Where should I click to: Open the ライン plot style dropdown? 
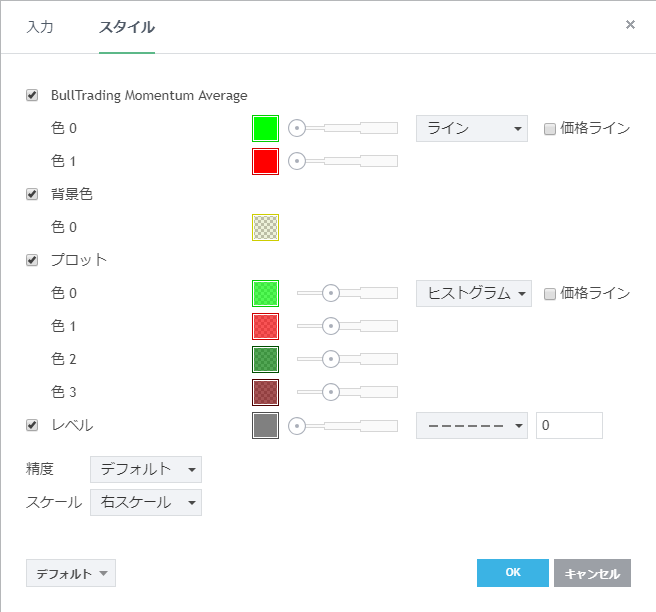pyautogui.click(x=471, y=128)
